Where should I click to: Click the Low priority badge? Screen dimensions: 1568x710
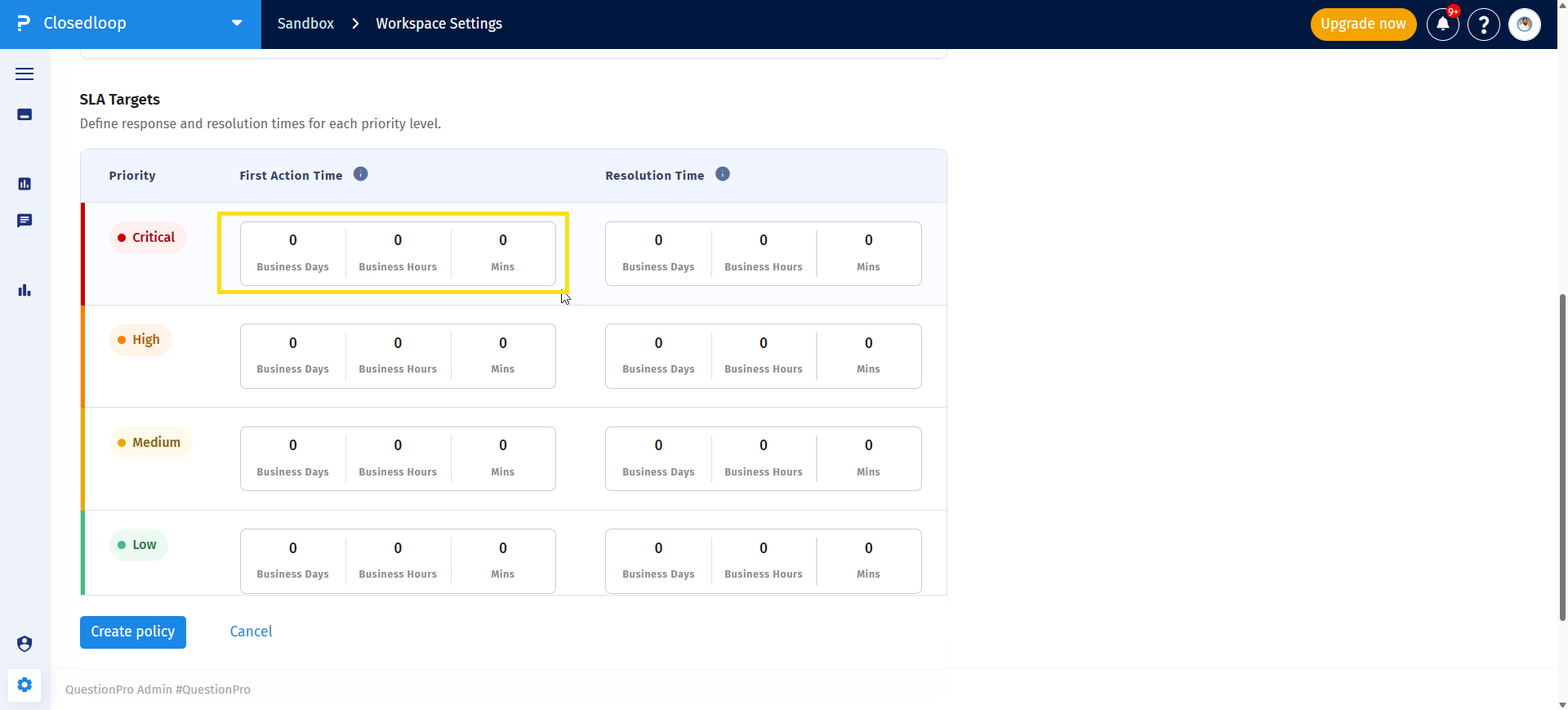(x=139, y=545)
